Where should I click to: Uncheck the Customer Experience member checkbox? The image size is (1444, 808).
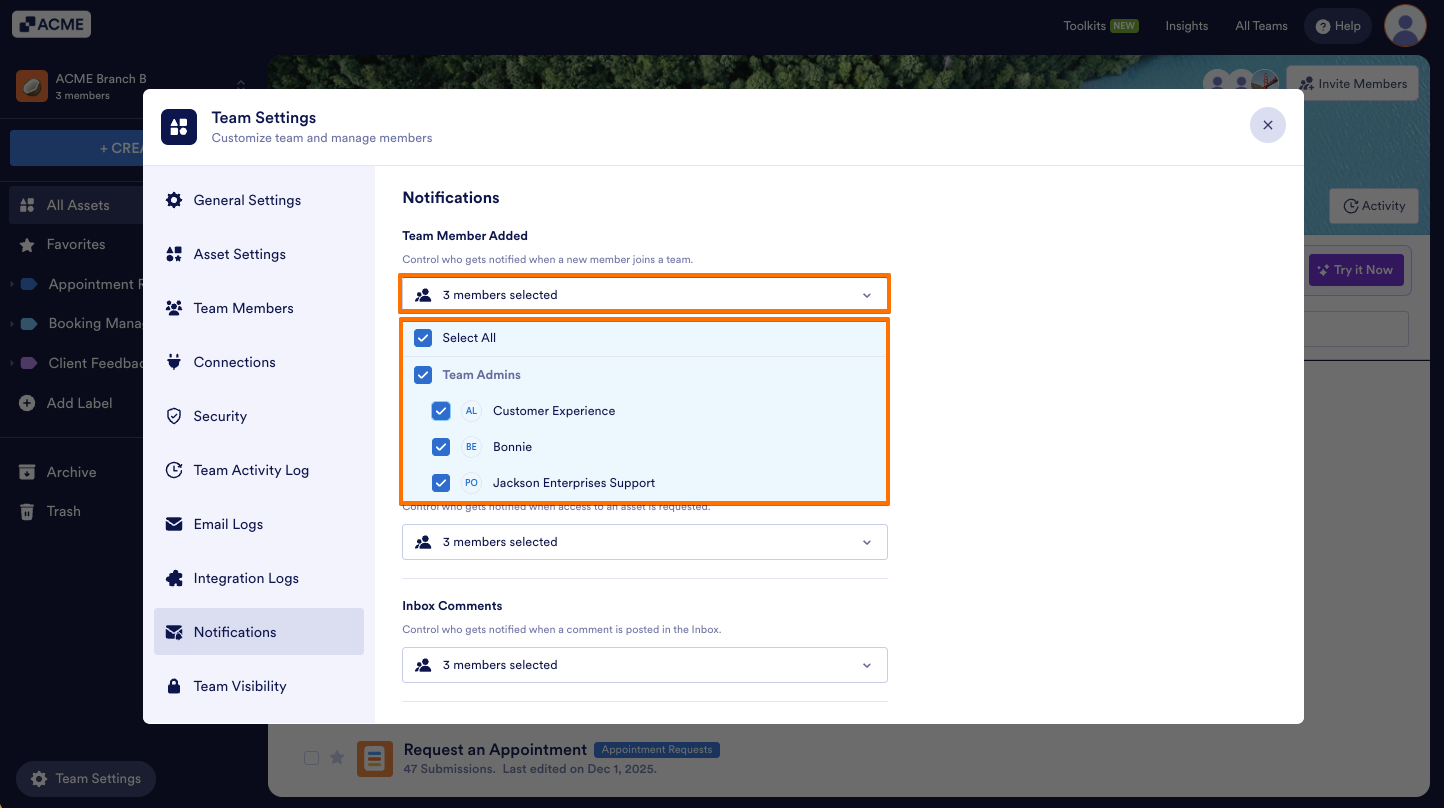(x=441, y=411)
